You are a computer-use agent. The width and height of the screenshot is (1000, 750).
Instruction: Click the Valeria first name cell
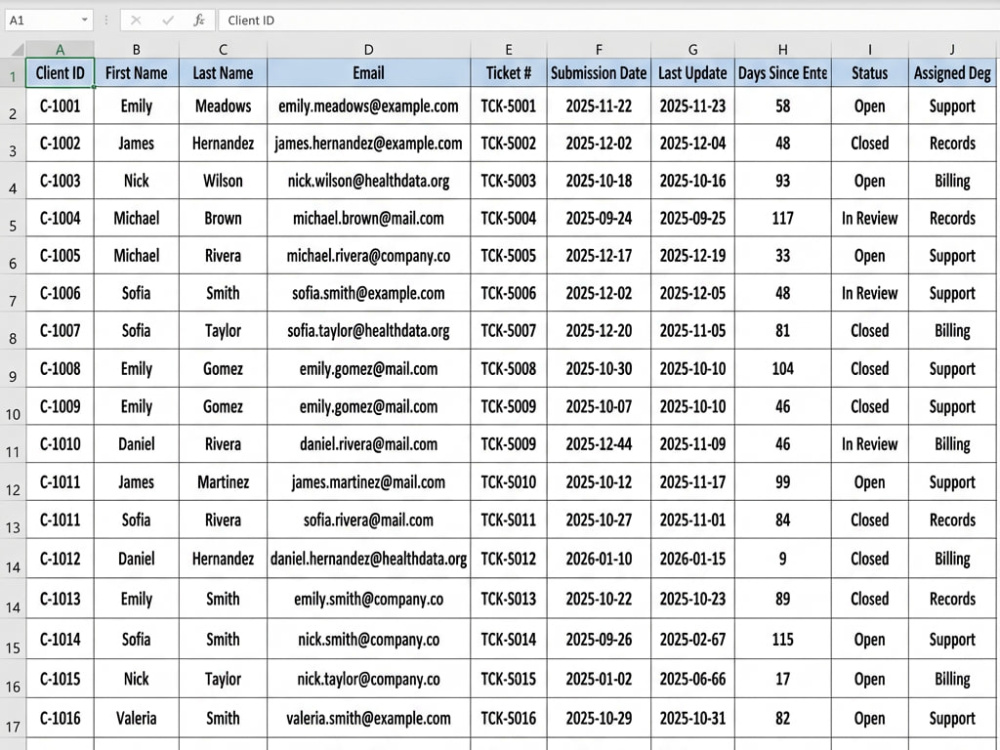136,719
